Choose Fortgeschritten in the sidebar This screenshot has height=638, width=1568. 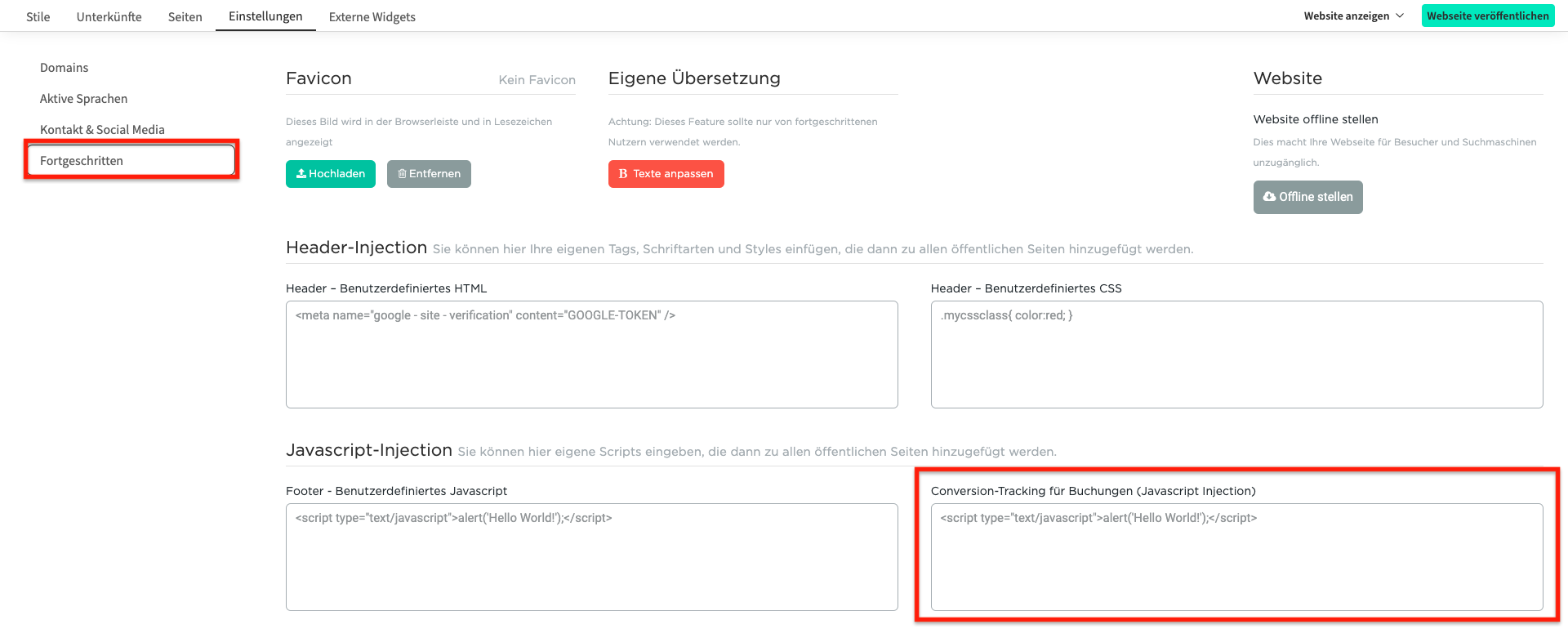(82, 161)
